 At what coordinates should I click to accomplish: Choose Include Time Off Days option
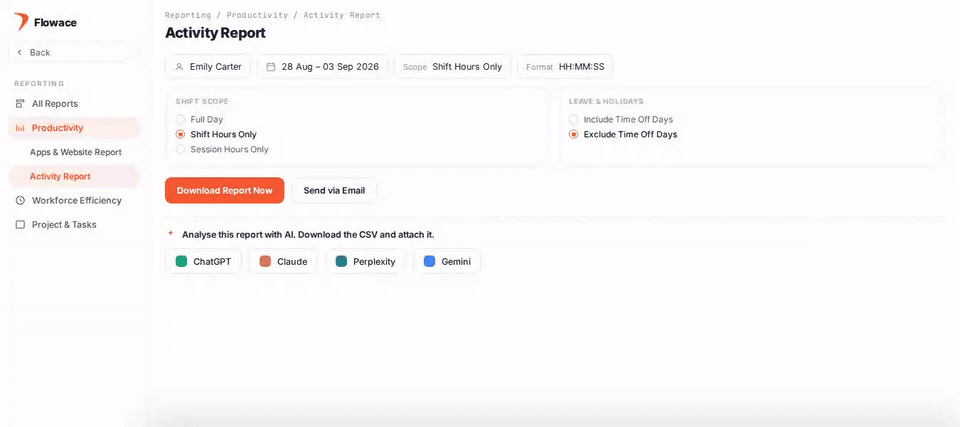(x=573, y=119)
